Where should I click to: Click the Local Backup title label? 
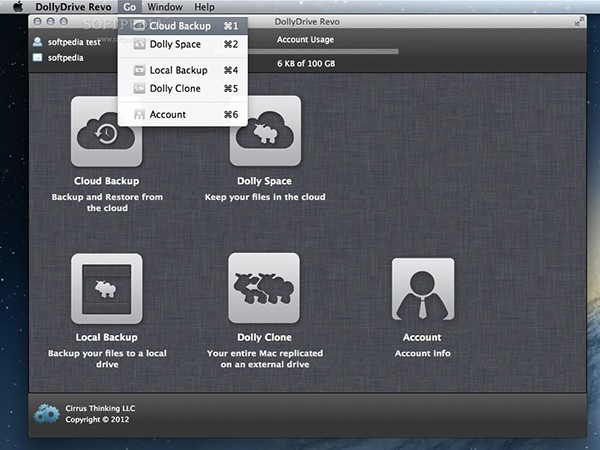pyautogui.click(x=107, y=337)
